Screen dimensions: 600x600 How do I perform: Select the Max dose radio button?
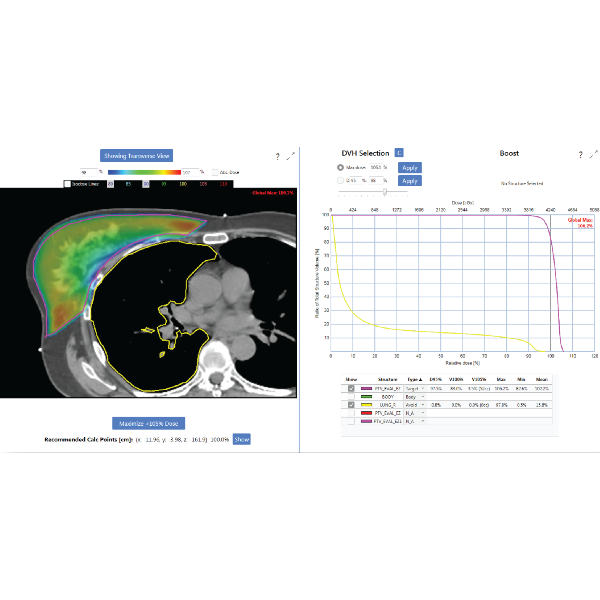[339, 167]
